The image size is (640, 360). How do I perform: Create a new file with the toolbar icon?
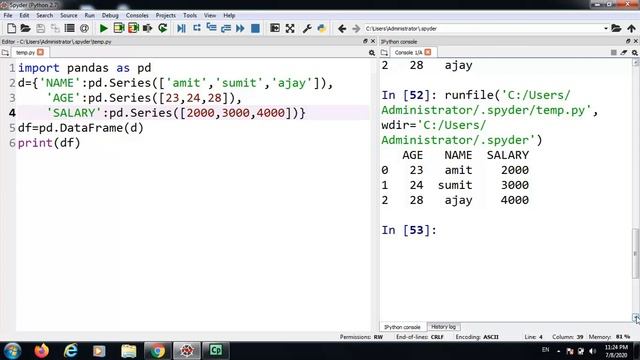click(x=11, y=28)
